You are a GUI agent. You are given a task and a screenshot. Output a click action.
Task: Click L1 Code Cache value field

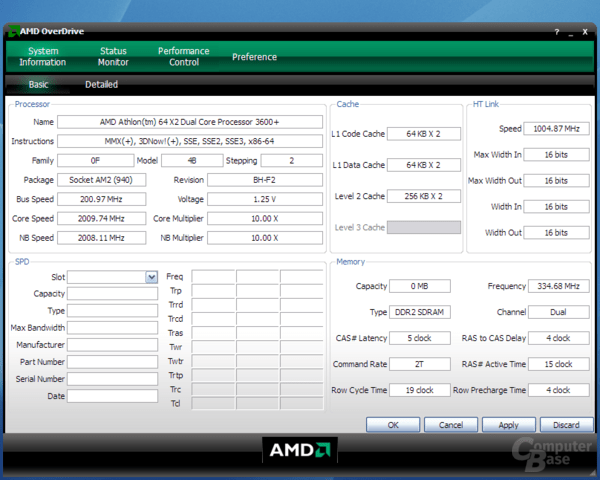click(x=424, y=134)
